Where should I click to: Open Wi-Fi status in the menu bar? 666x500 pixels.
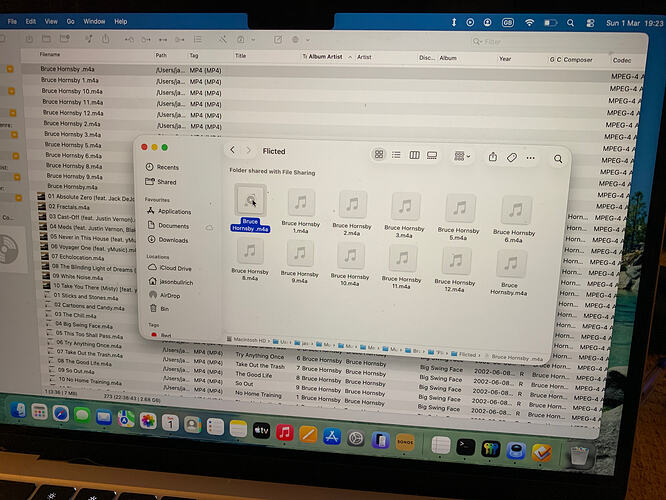(x=529, y=23)
